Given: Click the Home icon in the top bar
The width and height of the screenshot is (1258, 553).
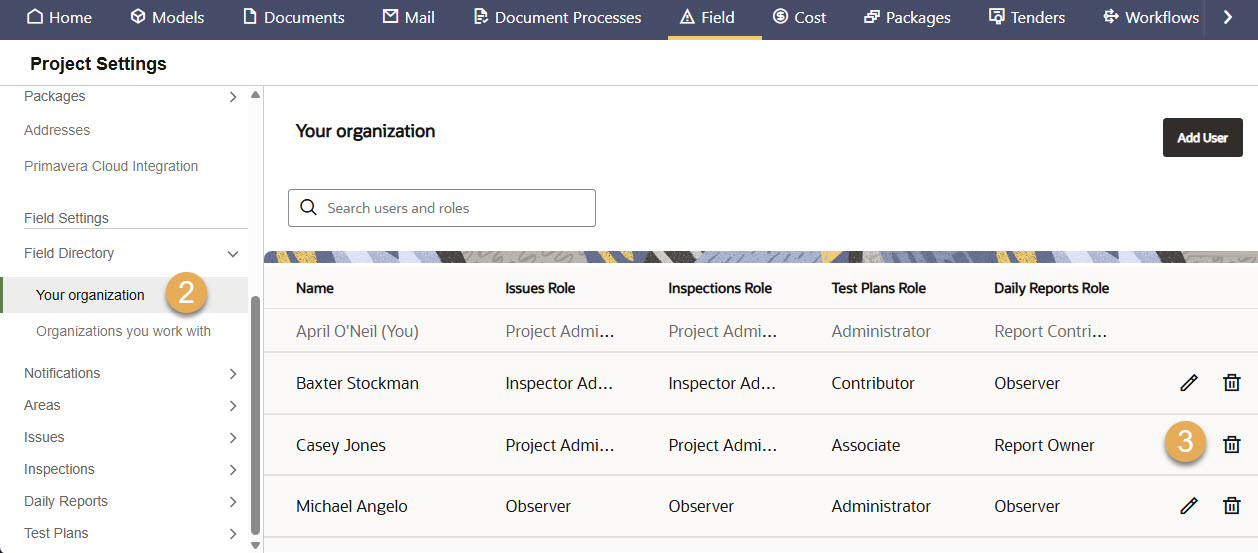Looking at the screenshot, I should pos(35,17).
